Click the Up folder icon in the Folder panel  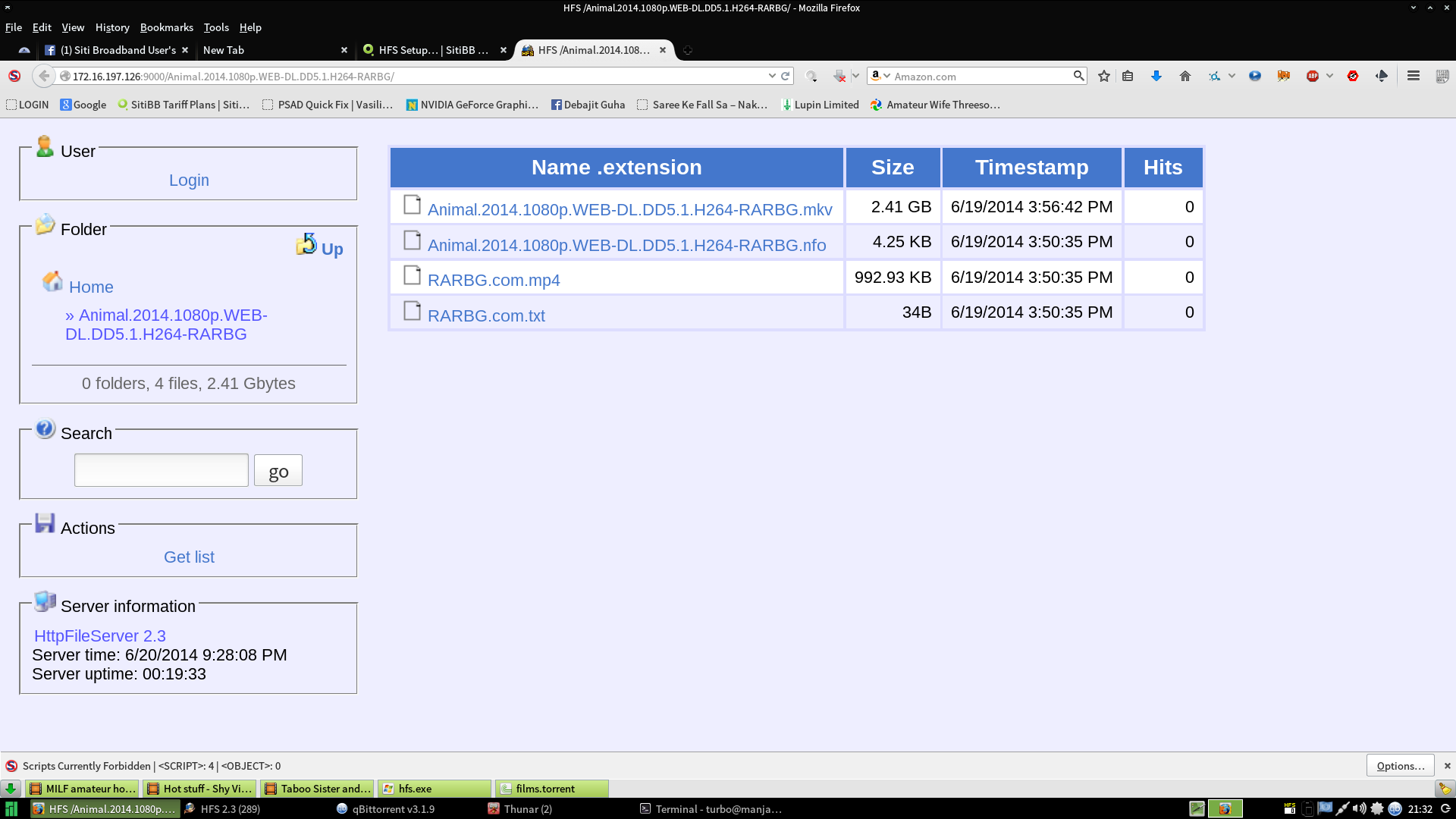306,244
